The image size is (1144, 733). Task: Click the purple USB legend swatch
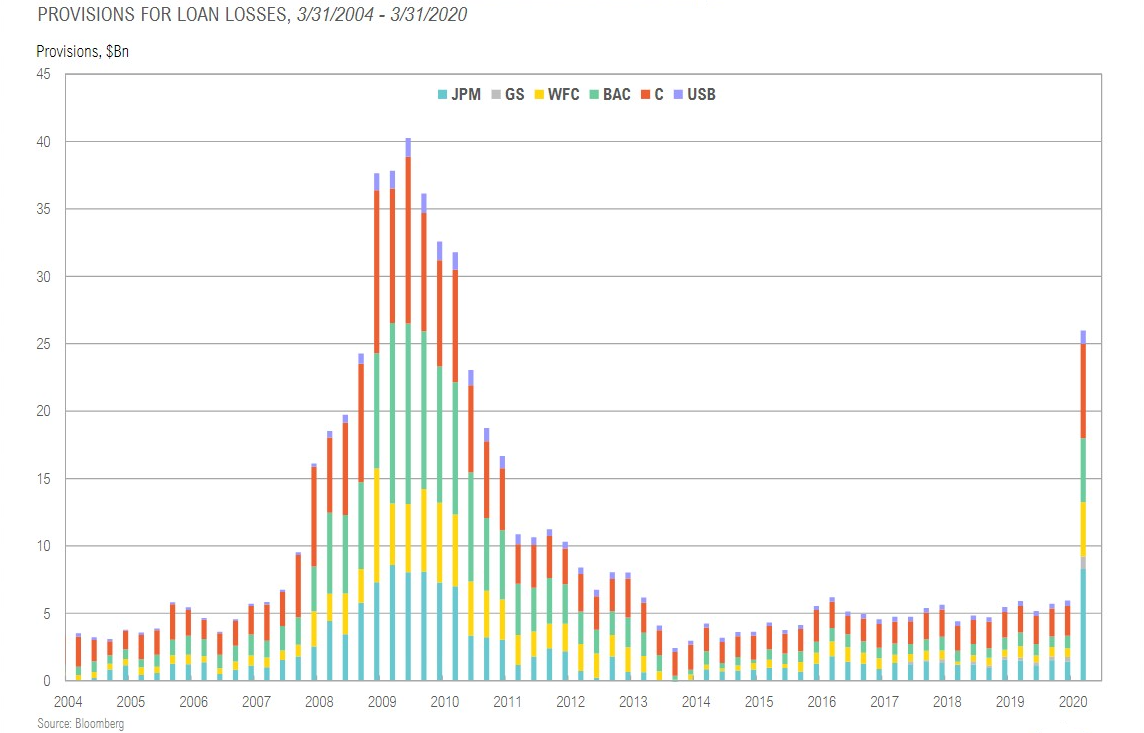coord(677,96)
